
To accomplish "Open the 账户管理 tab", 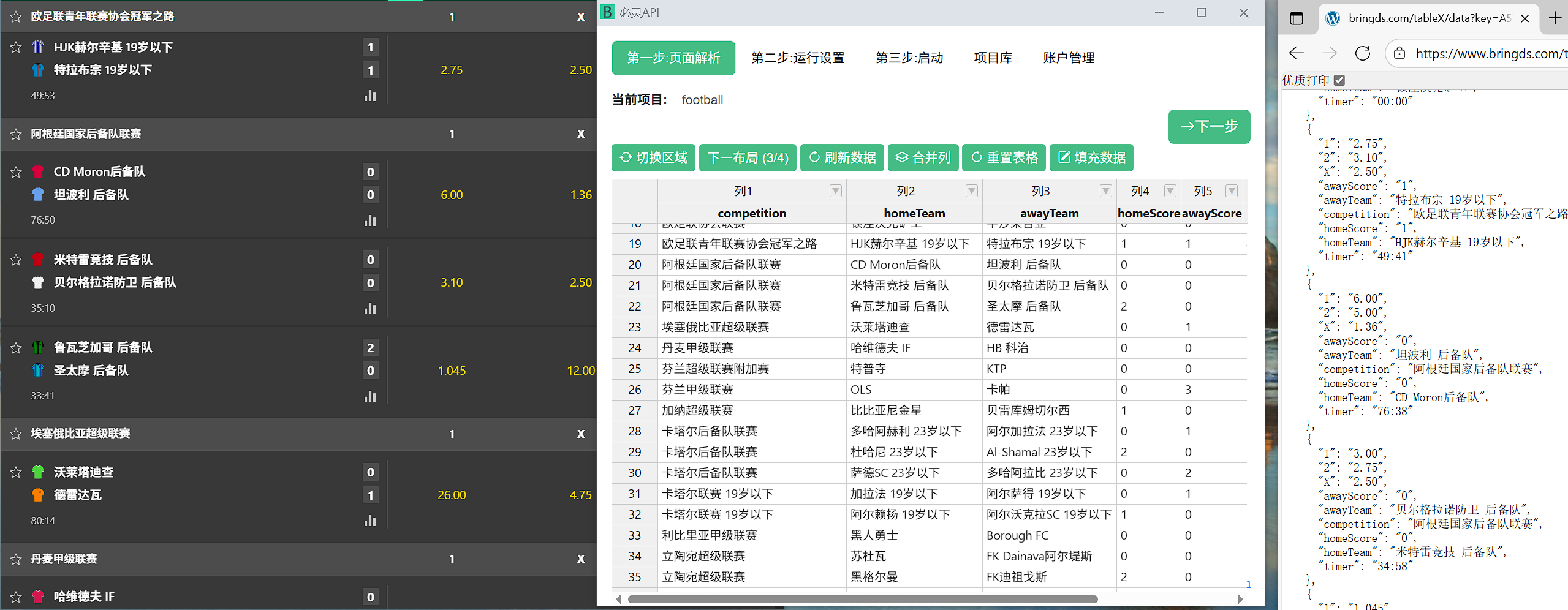I will click(1069, 58).
